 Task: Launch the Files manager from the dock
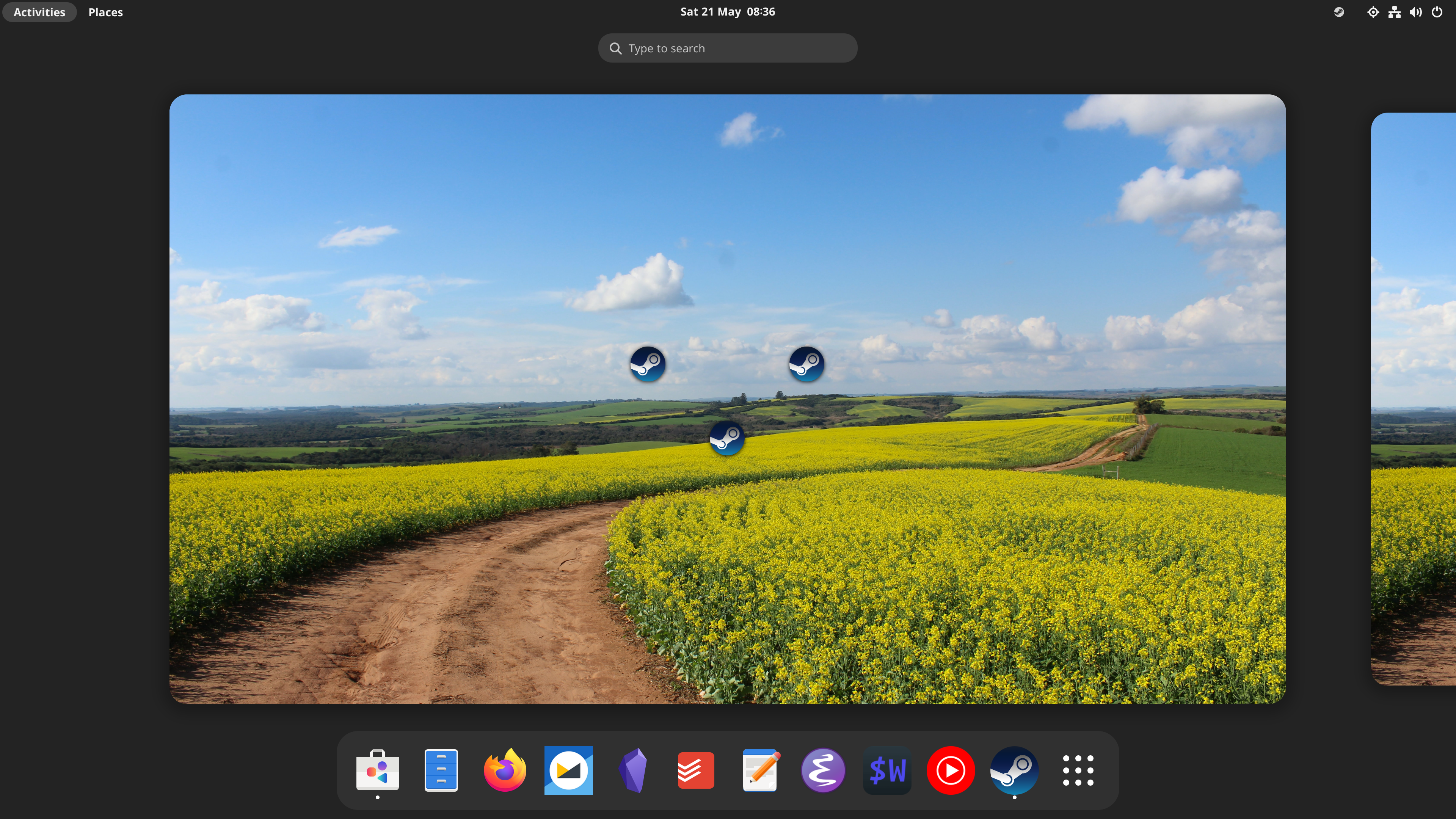441,770
